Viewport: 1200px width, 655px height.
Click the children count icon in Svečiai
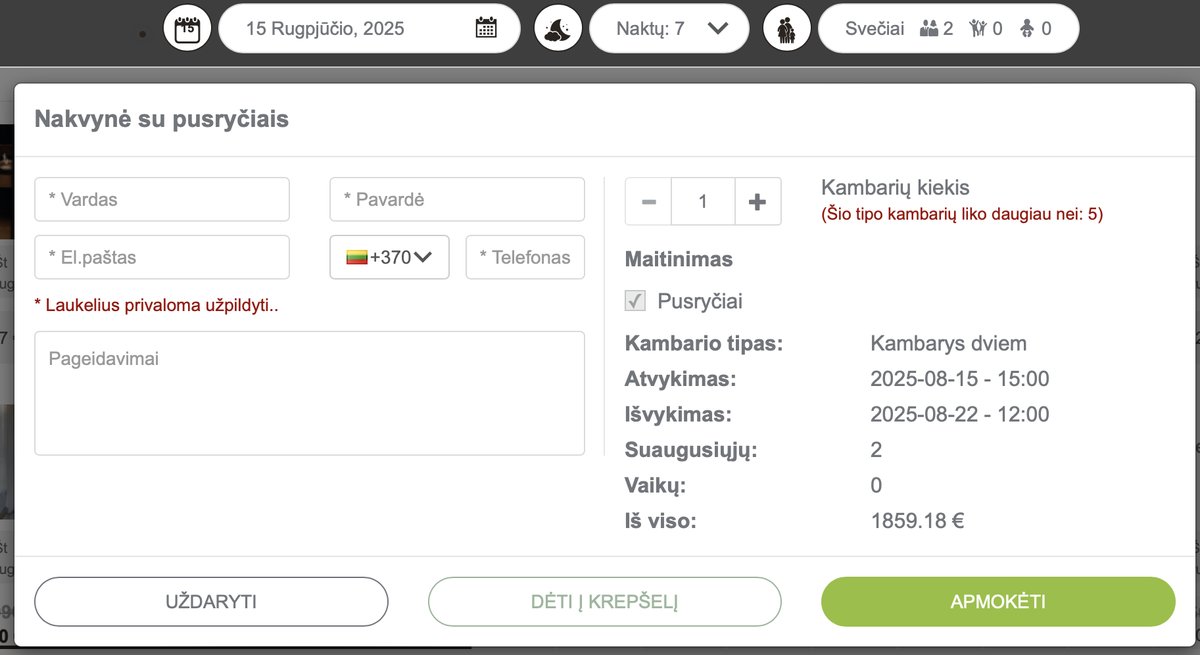[x=978, y=28]
